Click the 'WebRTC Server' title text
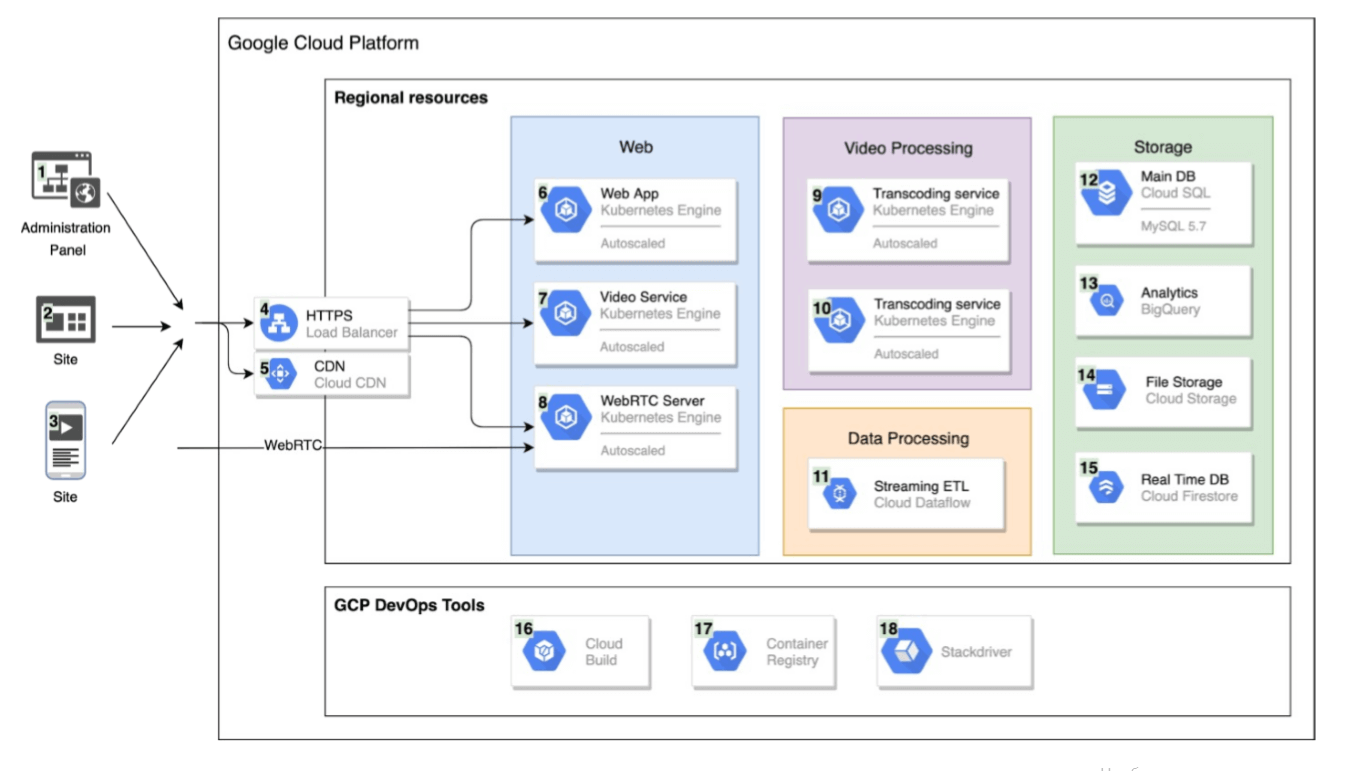 click(x=652, y=401)
